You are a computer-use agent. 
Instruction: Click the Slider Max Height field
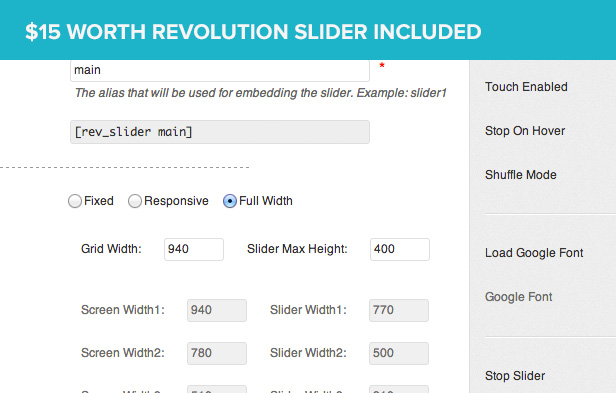(x=400, y=249)
